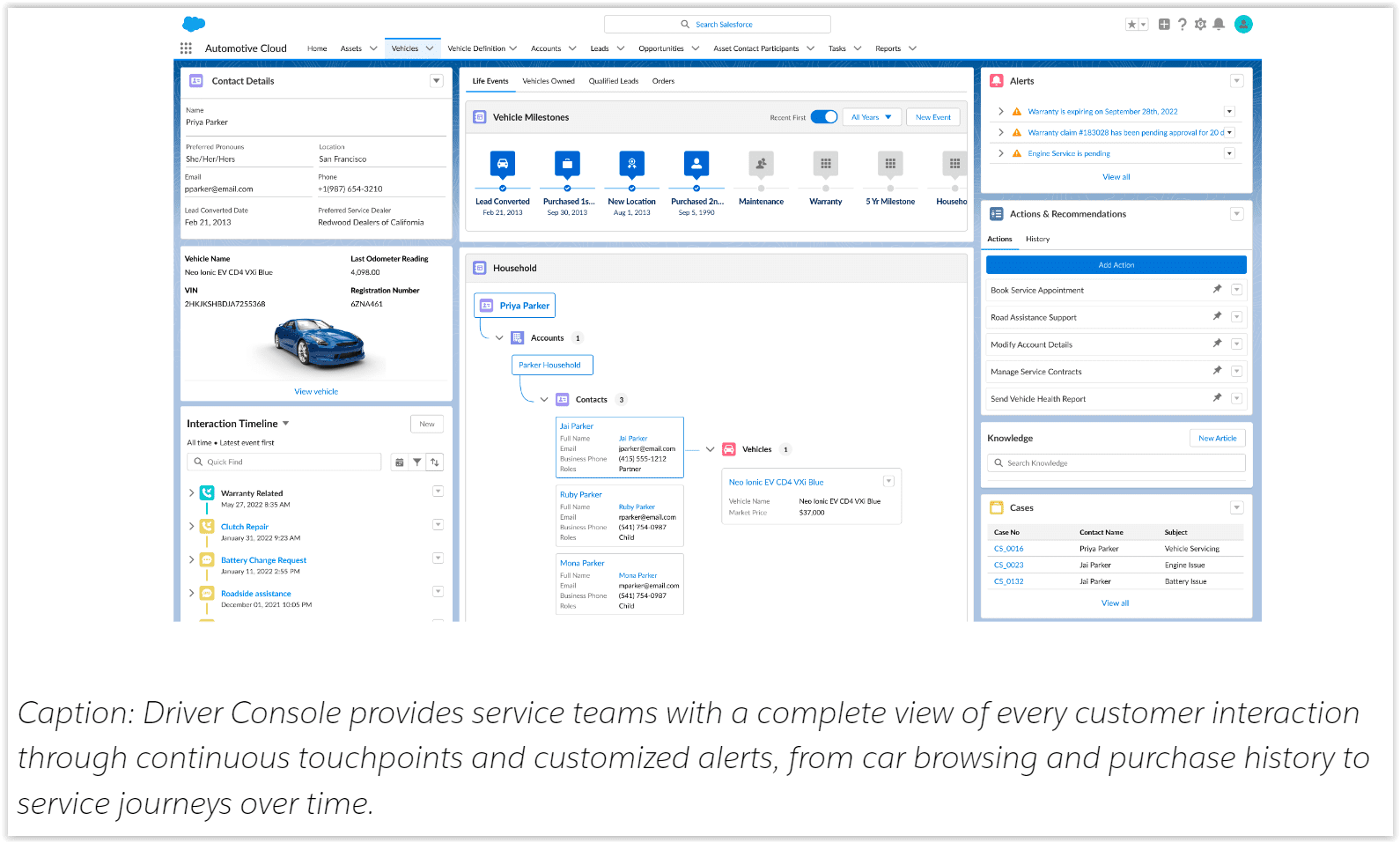
Task: Collapse the Vehicles node in Household tree
Action: [711, 449]
